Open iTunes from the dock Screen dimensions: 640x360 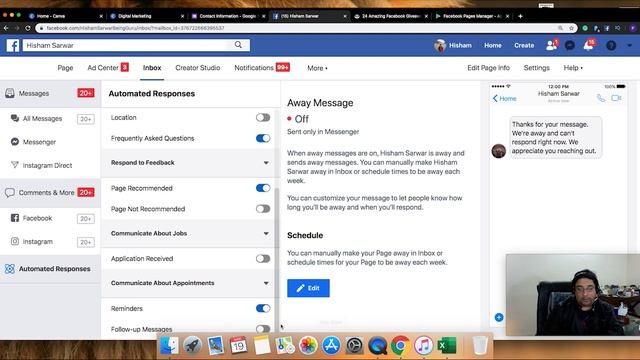[424, 346]
